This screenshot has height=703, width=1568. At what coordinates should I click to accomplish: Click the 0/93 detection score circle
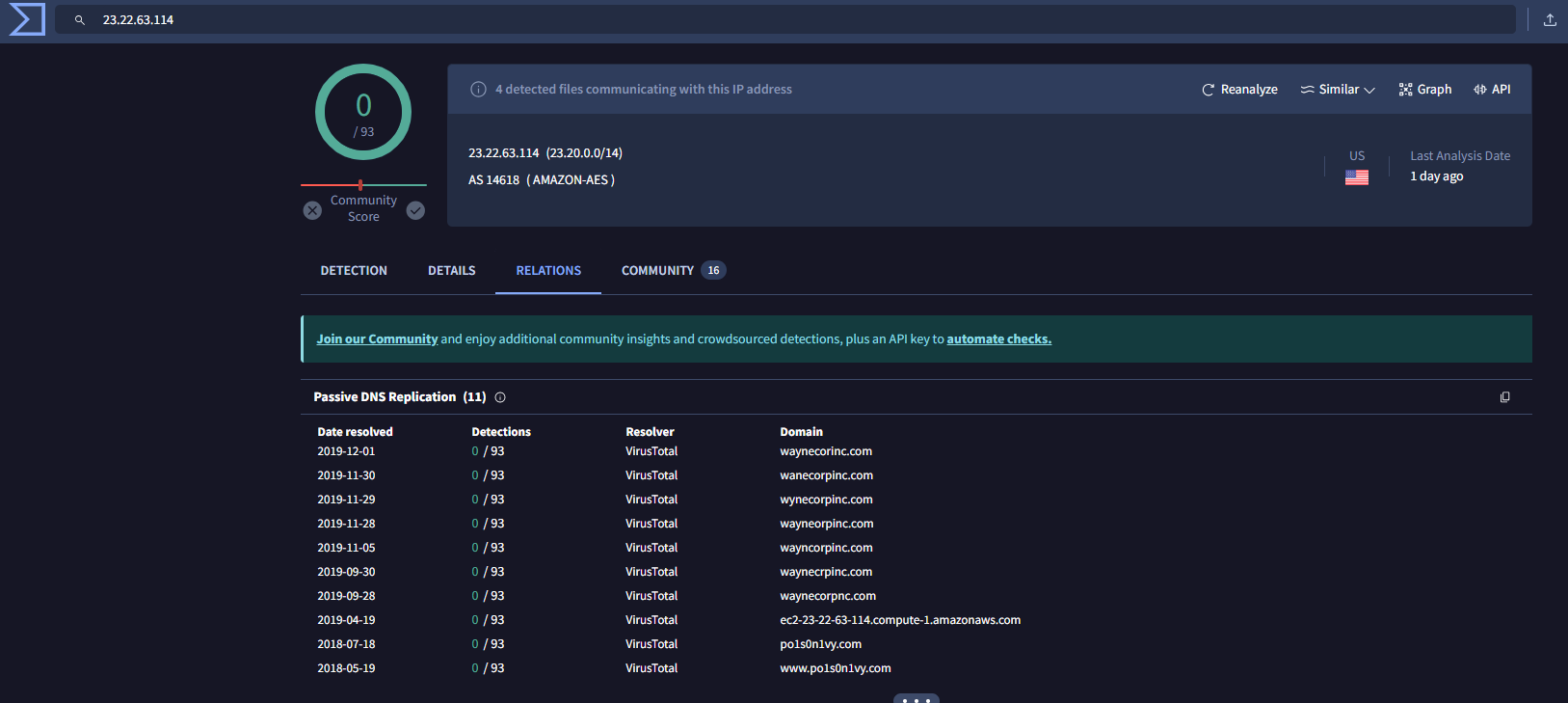(x=363, y=112)
